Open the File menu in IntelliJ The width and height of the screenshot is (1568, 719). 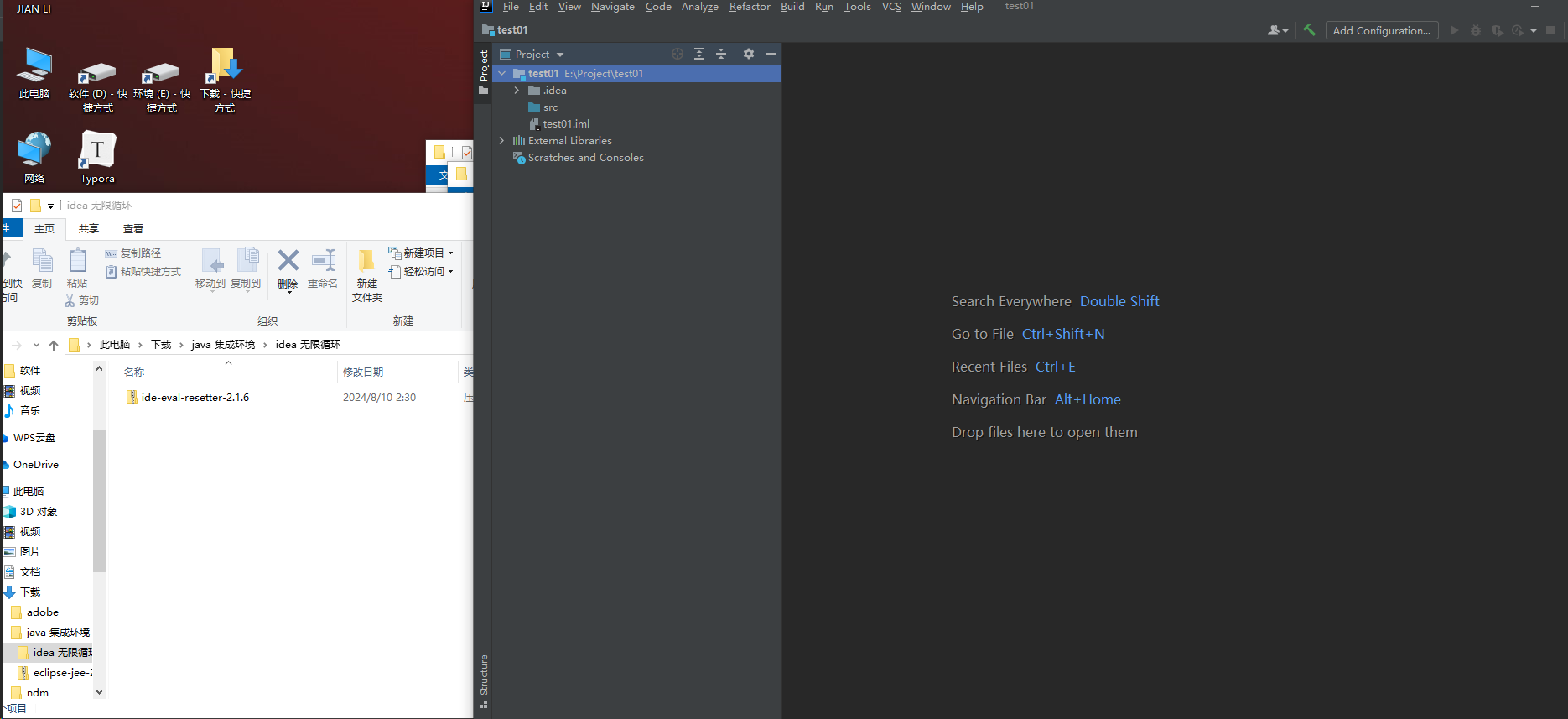click(511, 7)
